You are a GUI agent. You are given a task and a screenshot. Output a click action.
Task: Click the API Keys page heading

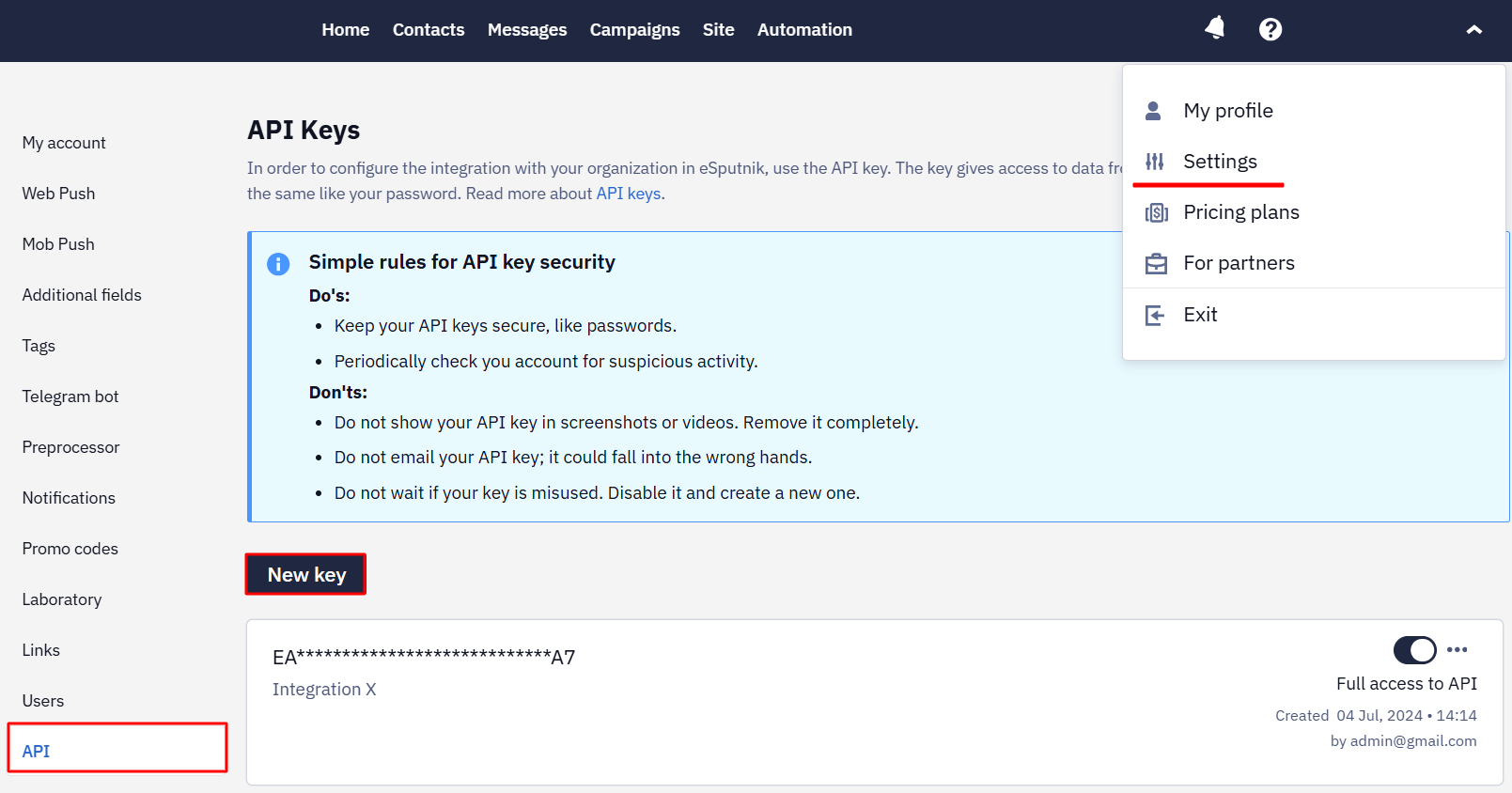pos(304,130)
